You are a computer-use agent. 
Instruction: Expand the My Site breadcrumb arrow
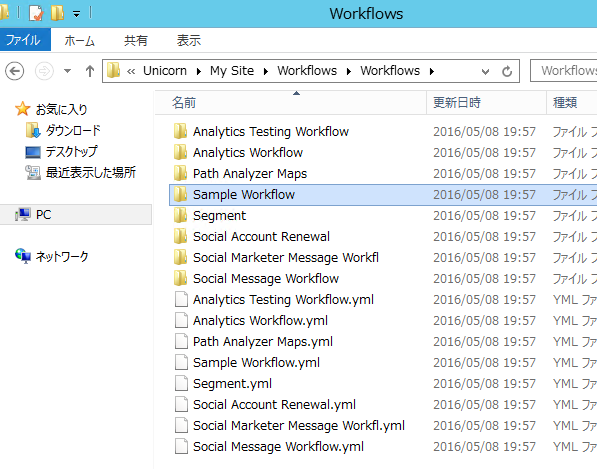click(x=266, y=71)
